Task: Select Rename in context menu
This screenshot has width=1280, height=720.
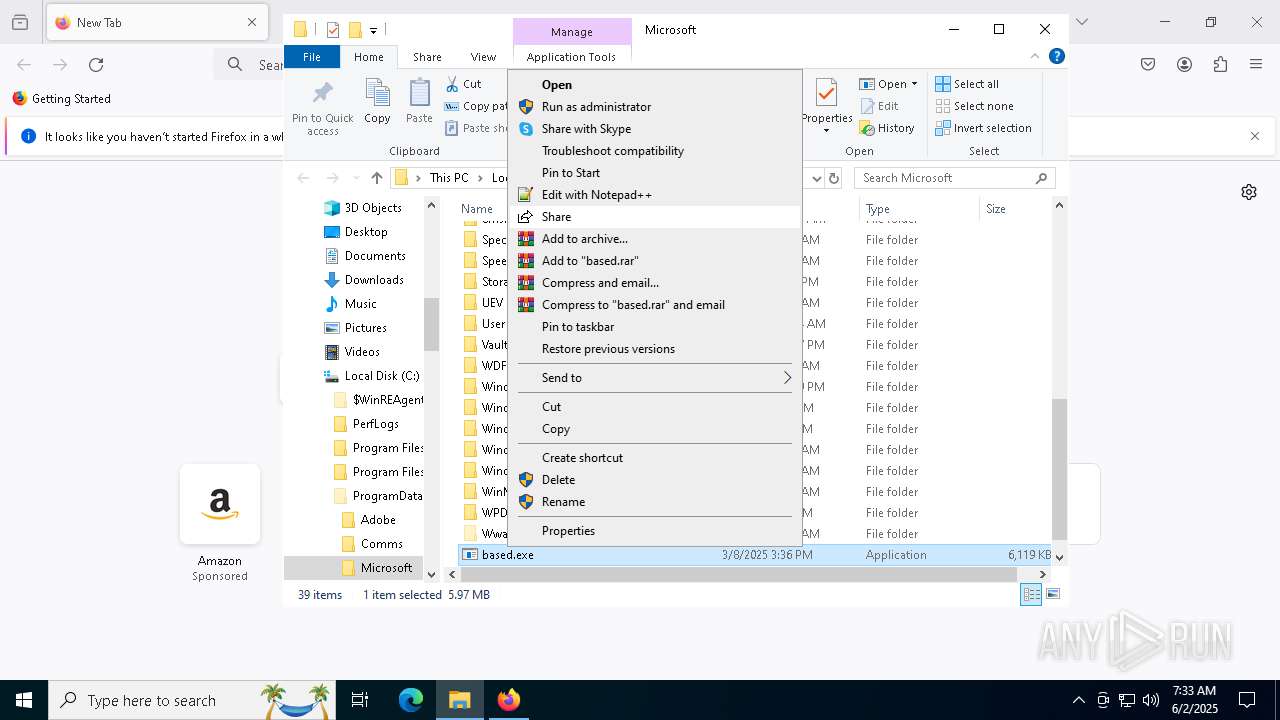Action: coord(655,502)
